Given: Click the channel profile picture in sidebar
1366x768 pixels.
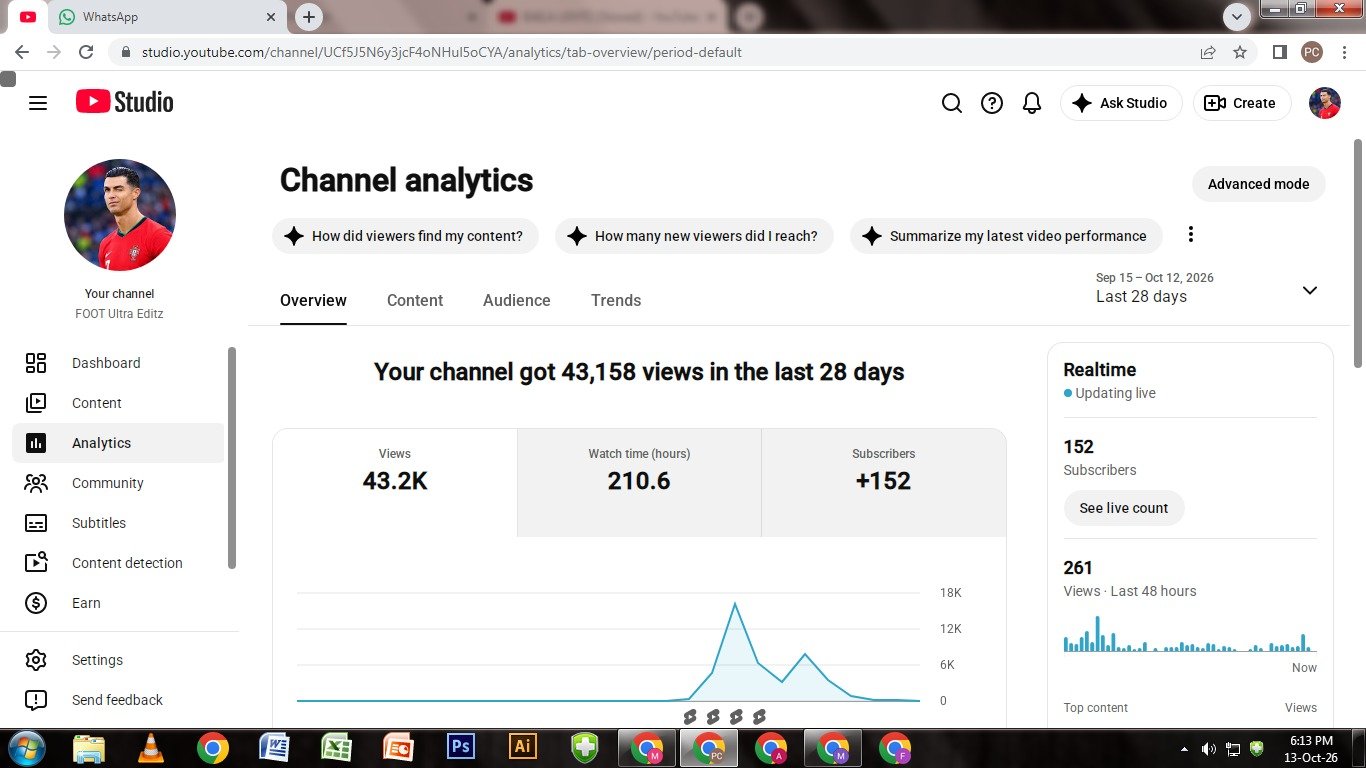Looking at the screenshot, I should coord(120,215).
